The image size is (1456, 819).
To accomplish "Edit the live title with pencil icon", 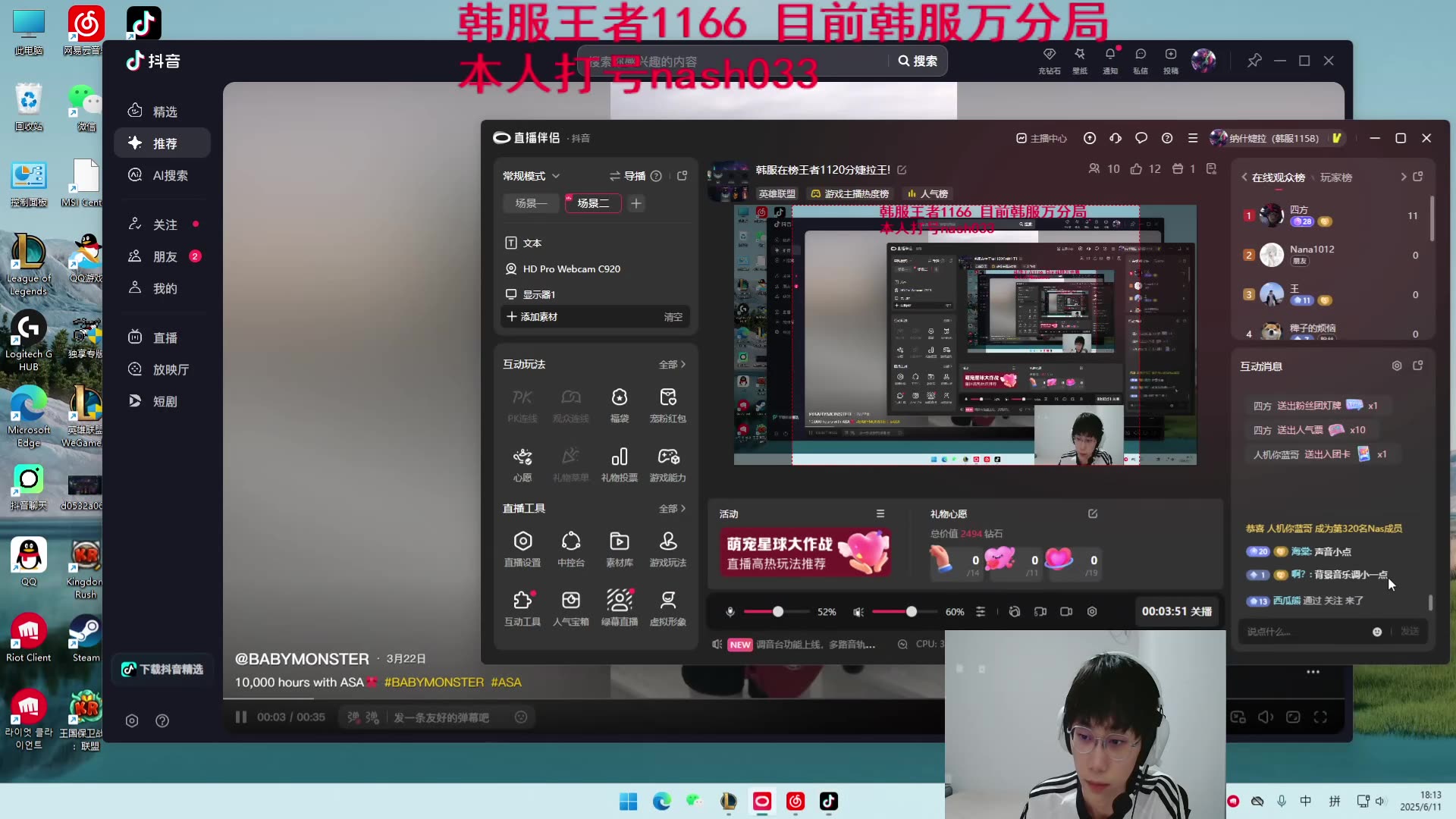I will click(x=902, y=170).
